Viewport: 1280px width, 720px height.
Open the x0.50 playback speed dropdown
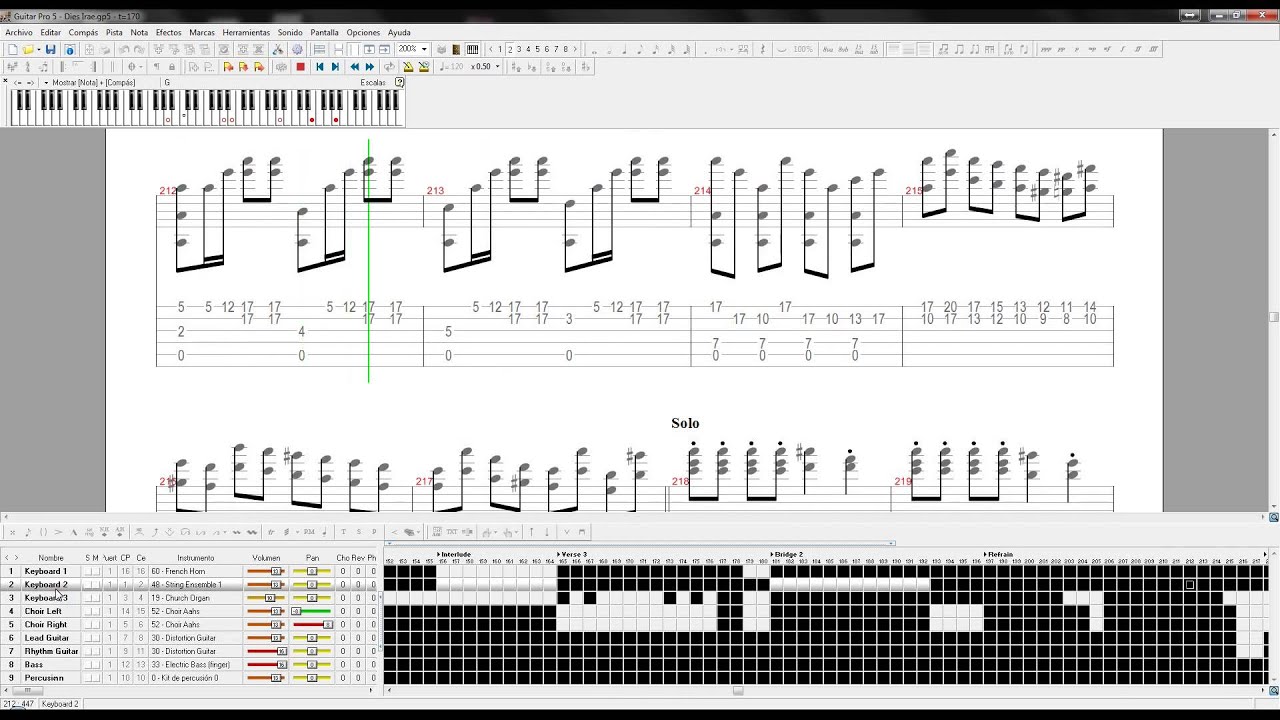coord(497,67)
